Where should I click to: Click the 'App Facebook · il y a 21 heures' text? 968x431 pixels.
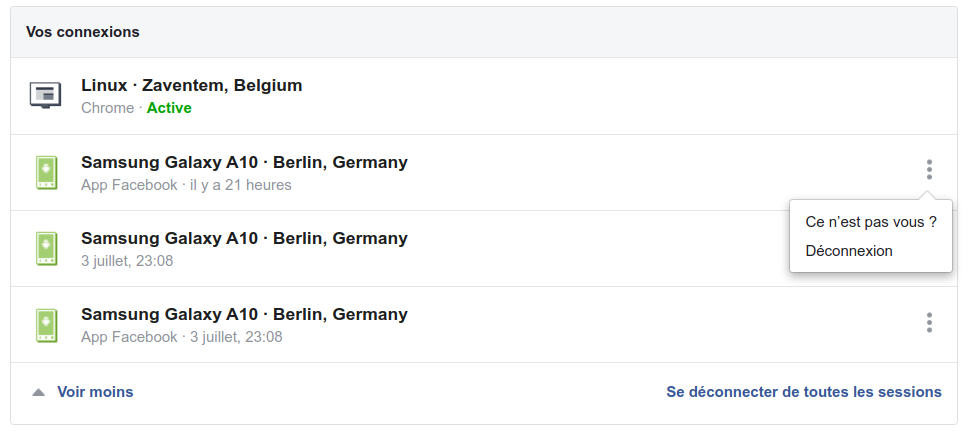[186, 185]
